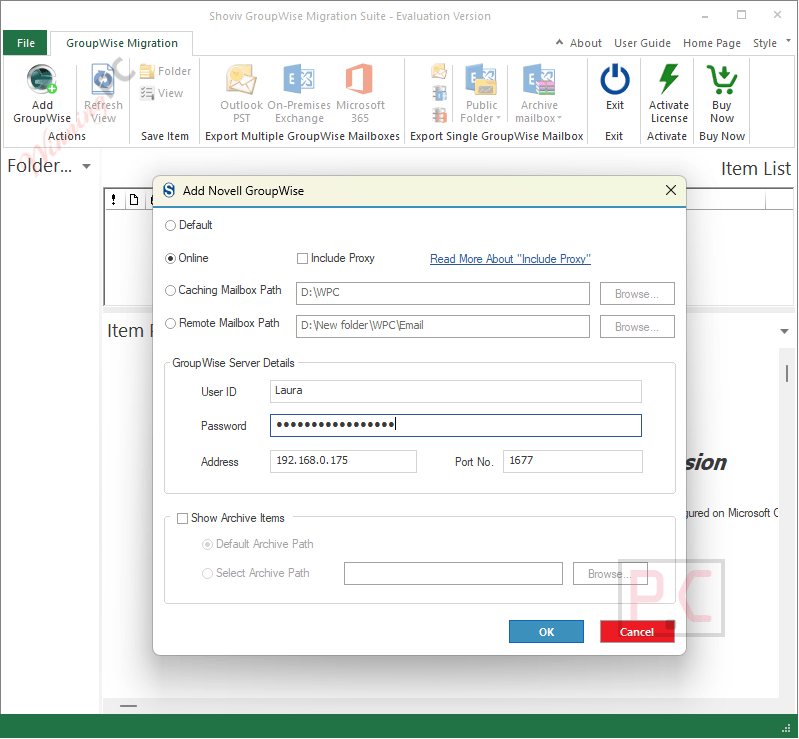The image size is (799, 739).
Task: Open the Archive mailbox dropdown arrow
Action: (x=559, y=118)
